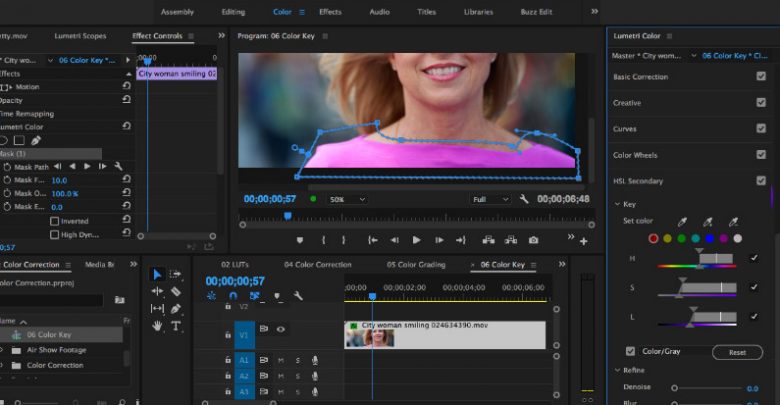Collapse the Key section
The height and width of the screenshot is (405, 780).
click(x=617, y=204)
